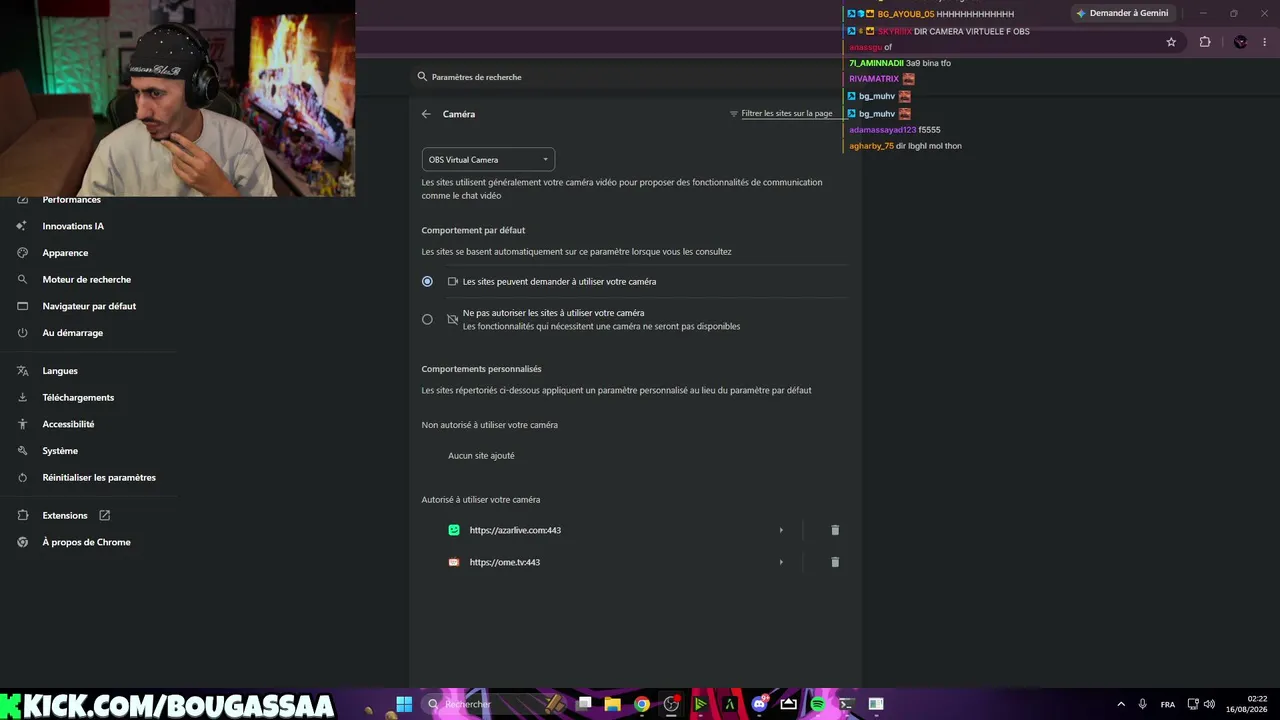Expand ome.tv site details arrow
The image size is (1280, 720).
pyautogui.click(x=781, y=562)
